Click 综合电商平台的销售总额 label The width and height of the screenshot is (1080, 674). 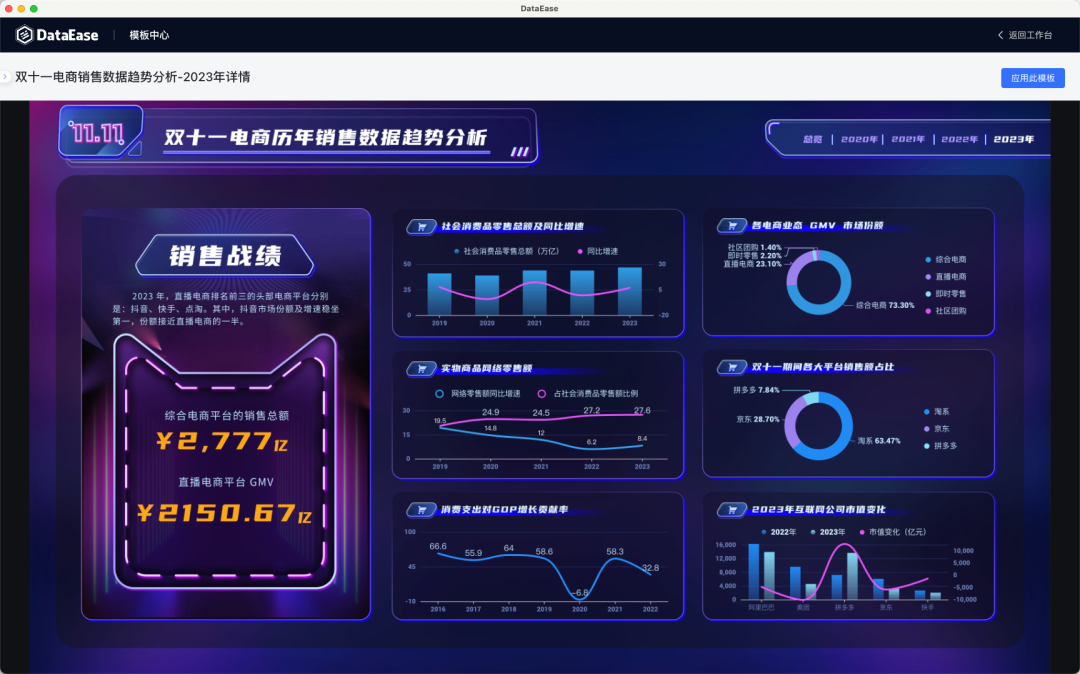pos(227,416)
